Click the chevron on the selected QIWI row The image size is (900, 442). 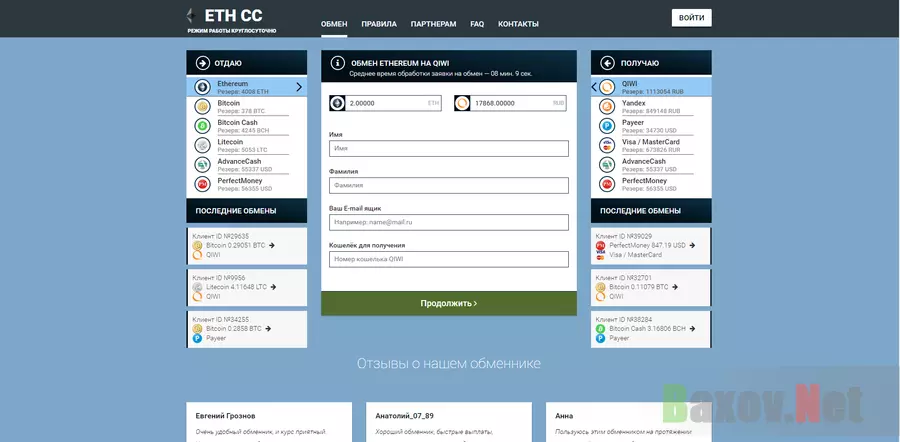594,87
